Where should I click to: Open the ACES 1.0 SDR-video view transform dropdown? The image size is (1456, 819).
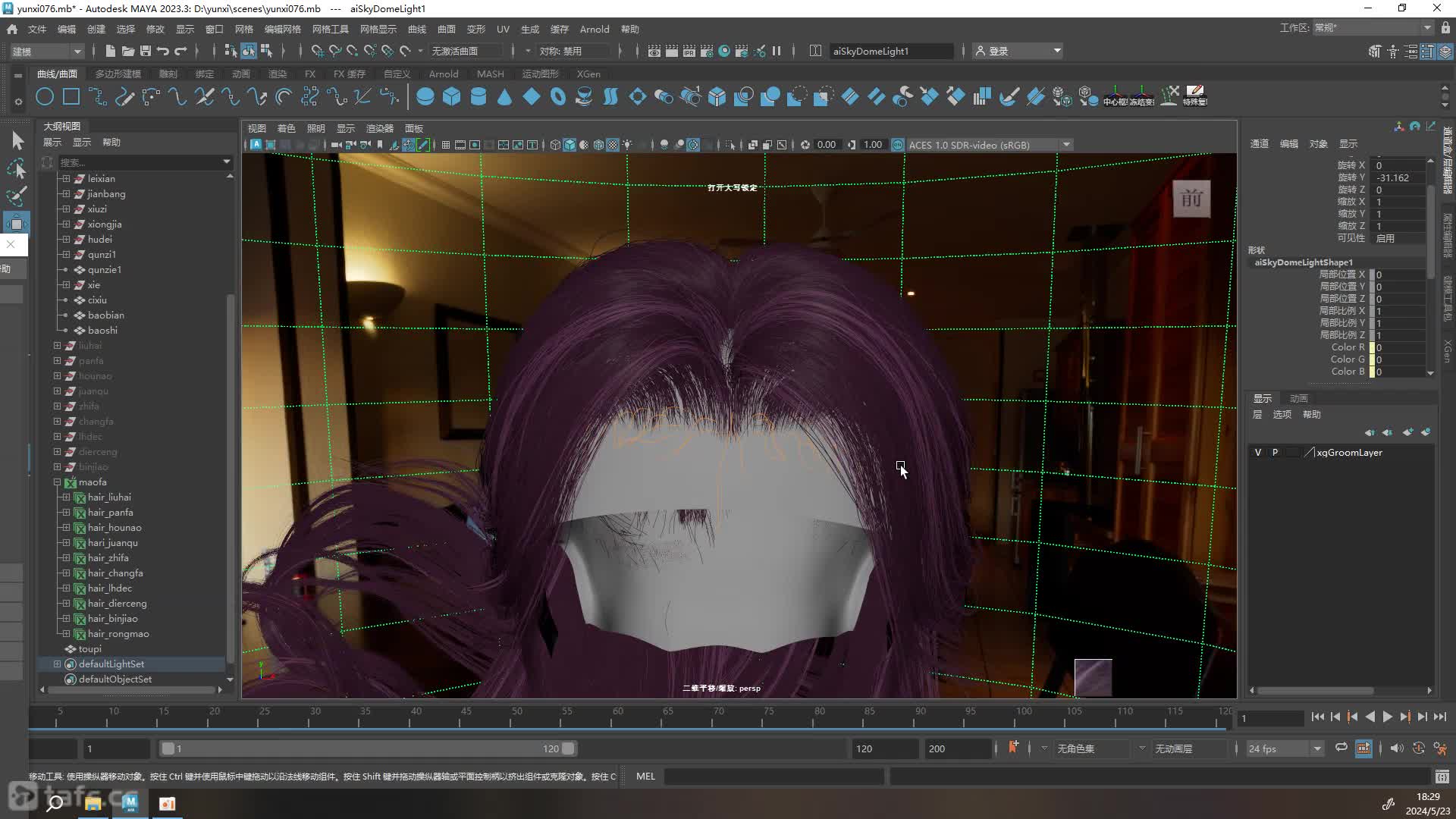pyautogui.click(x=990, y=145)
